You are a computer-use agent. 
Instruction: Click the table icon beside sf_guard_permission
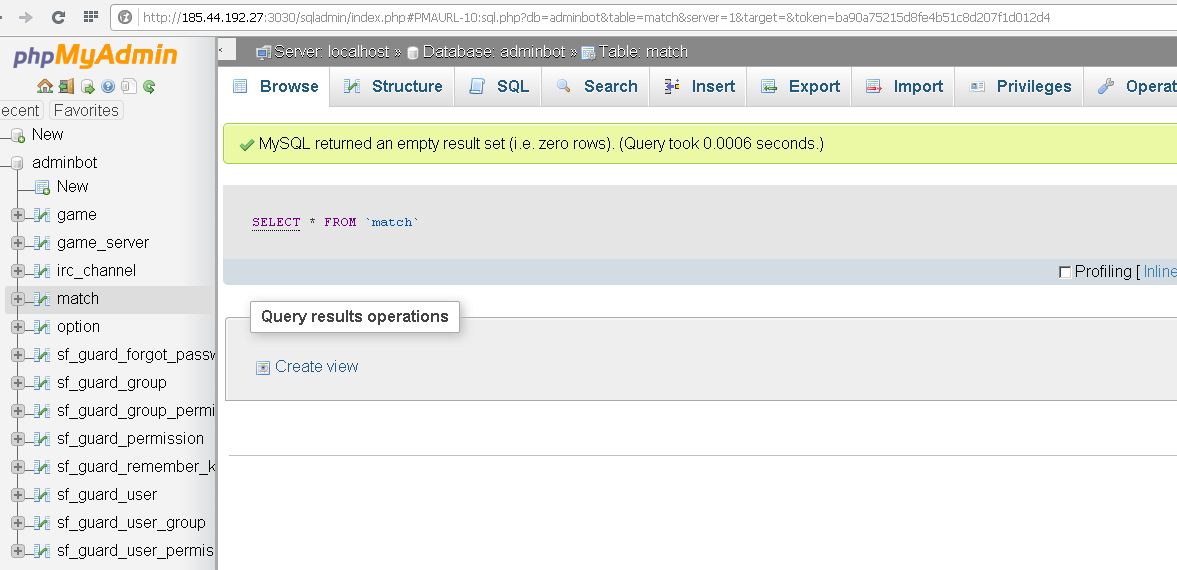click(x=43, y=439)
